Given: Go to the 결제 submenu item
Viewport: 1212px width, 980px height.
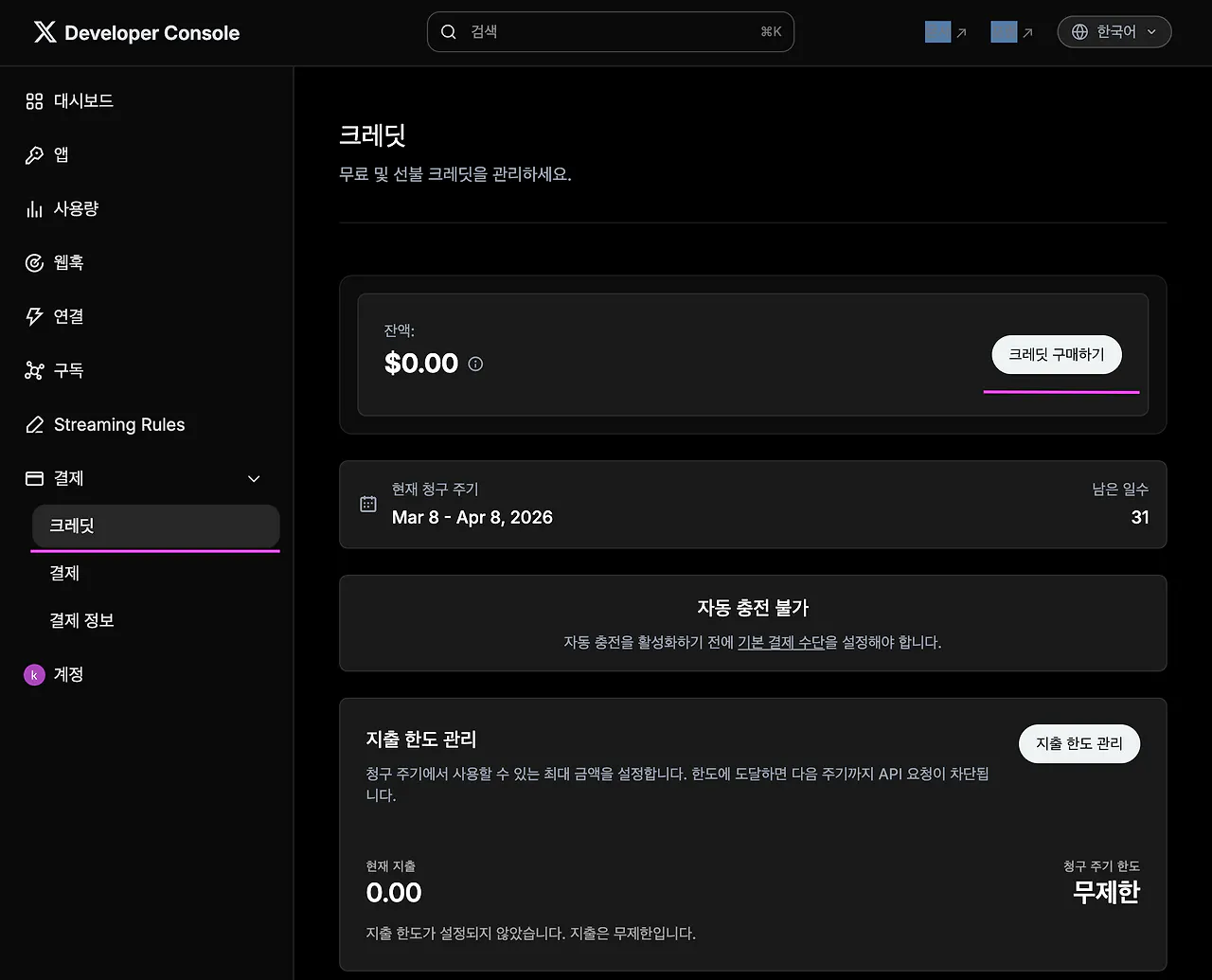Looking at the screenshot, I should coord(64,573).
